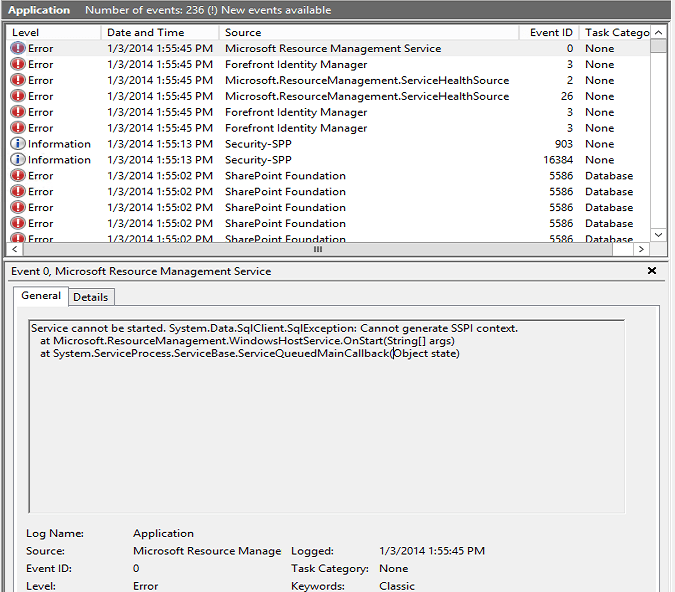Click Log Name value 'Application'

[x=163, y=533]
